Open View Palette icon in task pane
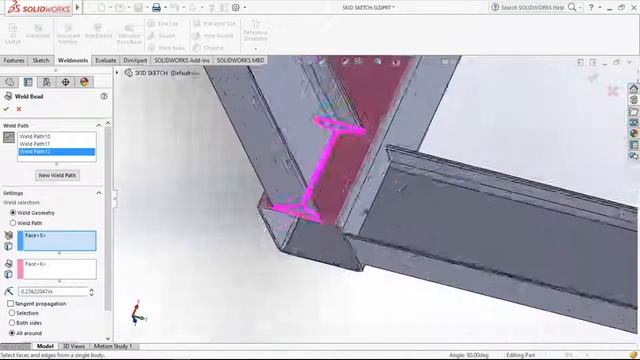This screenshot has width=640, height=360. pyautogui.click(x=634, y=122)
